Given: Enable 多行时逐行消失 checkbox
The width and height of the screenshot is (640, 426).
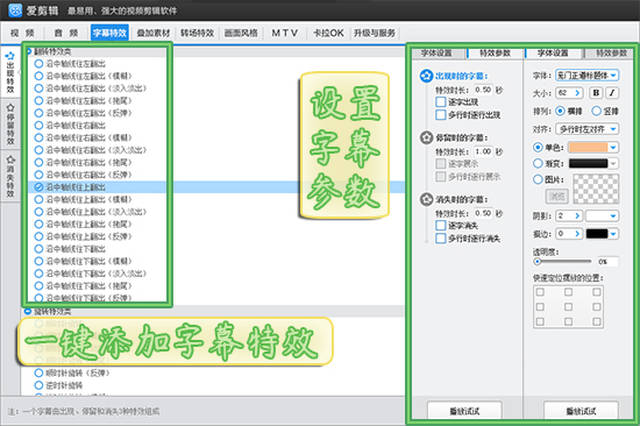Looking at the screenshot, I should tap(441, 238).
